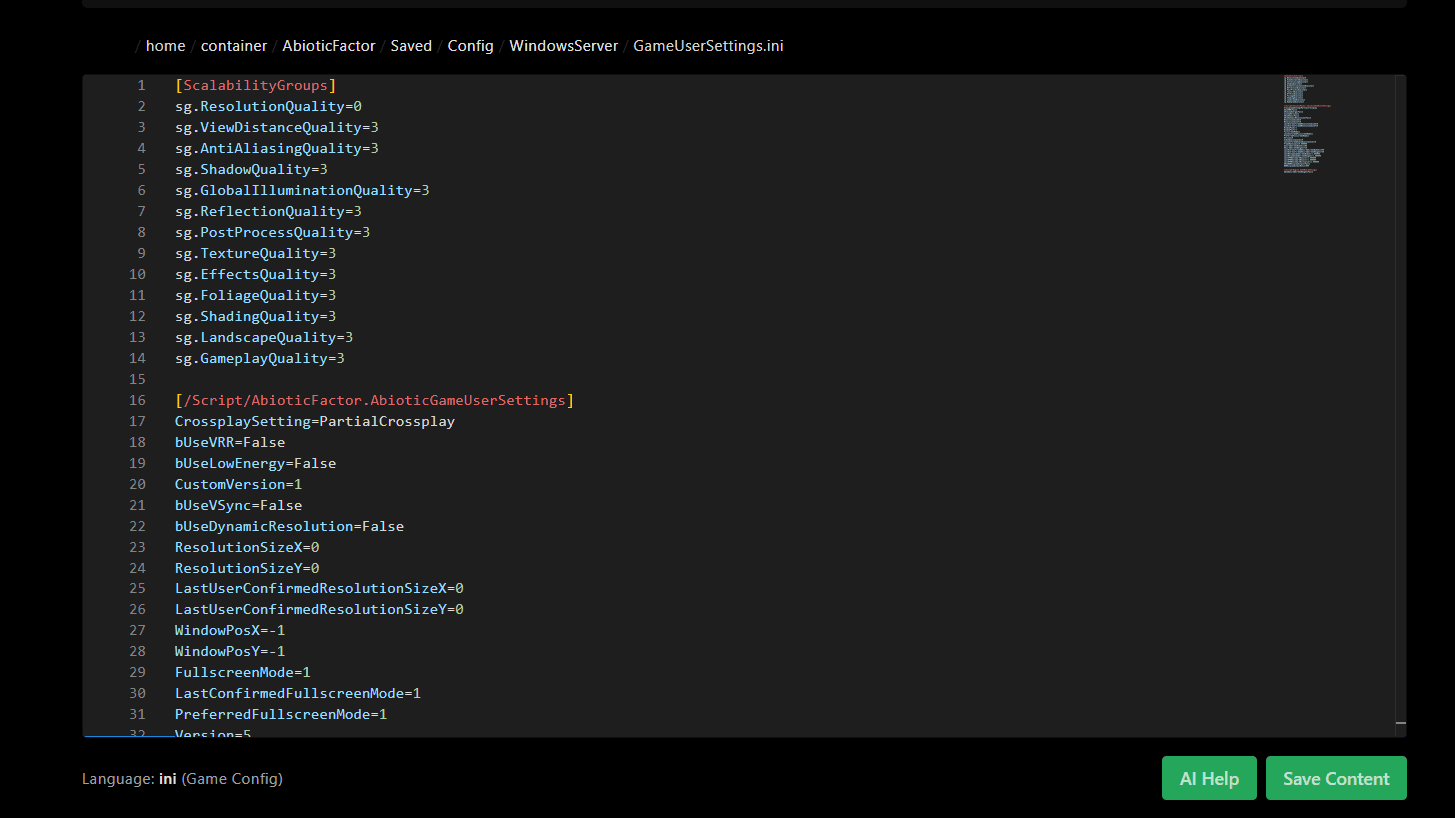Click line number 16 in the gutter
The image size is (1455, 818).
click(x=137, y=400)
